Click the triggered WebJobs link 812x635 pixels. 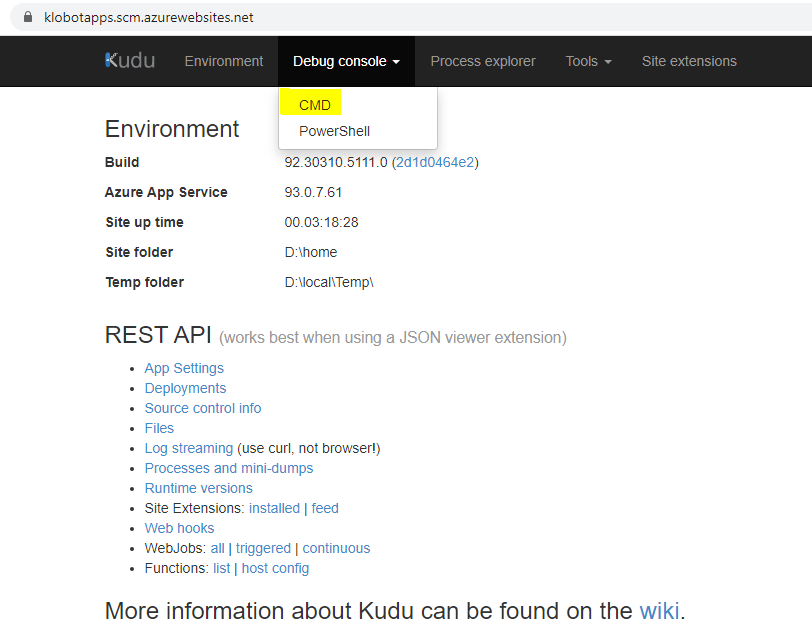[263, 548]
